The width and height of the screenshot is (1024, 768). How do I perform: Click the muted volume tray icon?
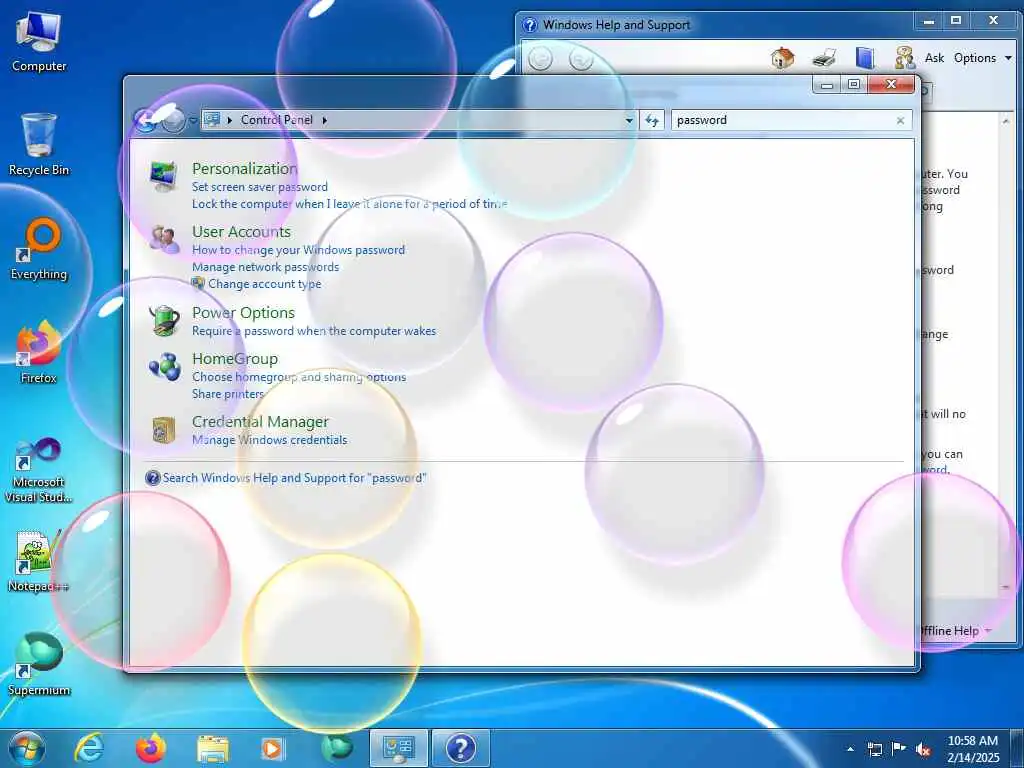click(923, 749)
